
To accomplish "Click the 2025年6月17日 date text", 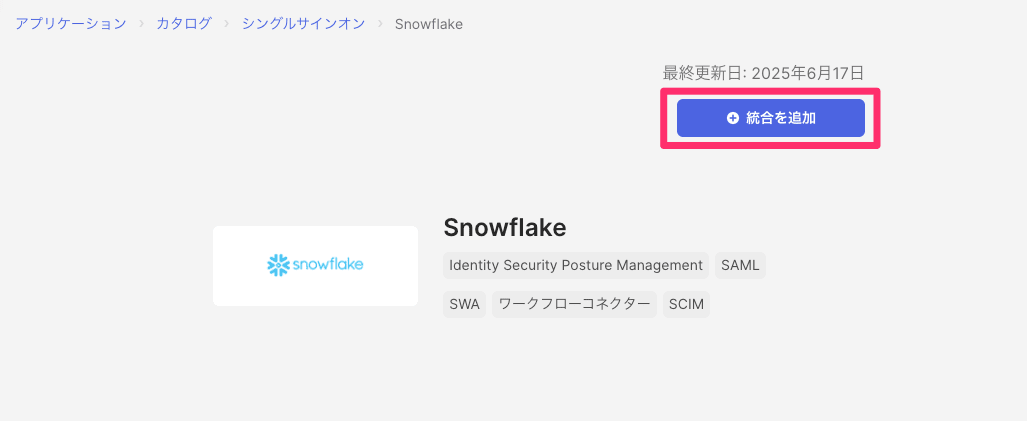I will 807,72.
